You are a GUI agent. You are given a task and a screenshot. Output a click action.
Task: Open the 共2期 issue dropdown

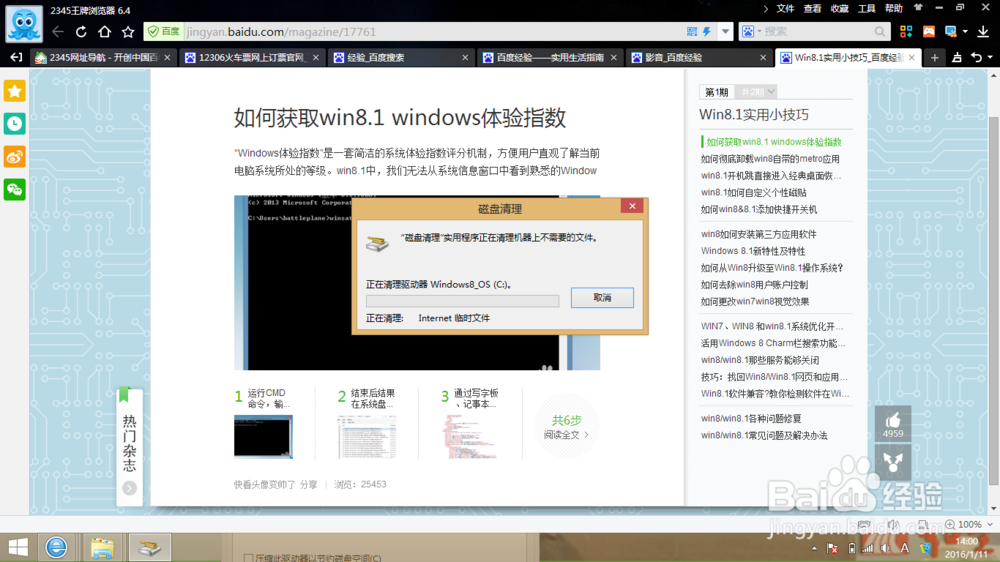point(756,92)
